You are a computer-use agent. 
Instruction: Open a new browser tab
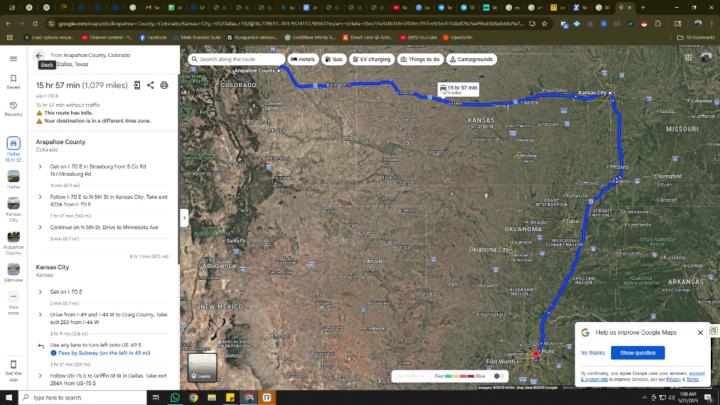pos(643,7)
